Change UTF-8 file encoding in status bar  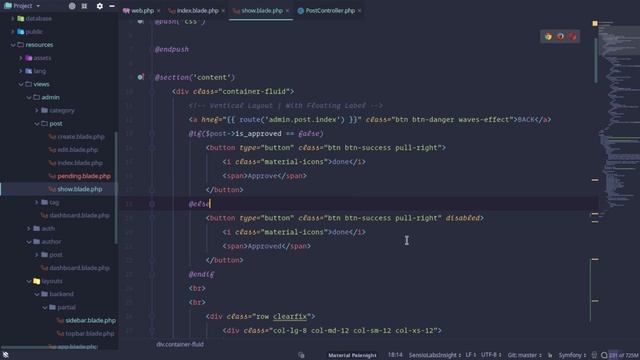click(x=491, y=355)
